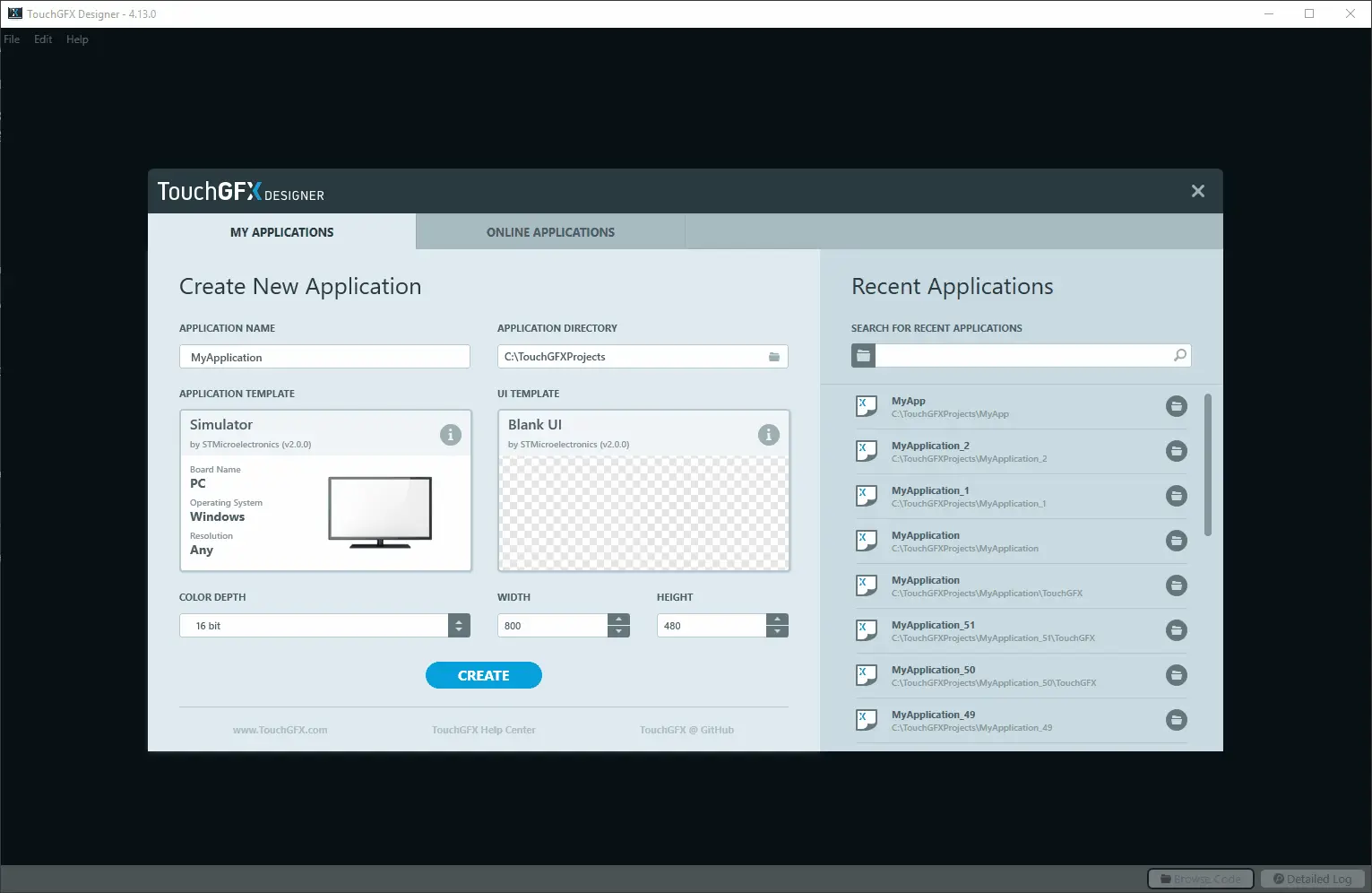Select the Simulator application template card

325,490
